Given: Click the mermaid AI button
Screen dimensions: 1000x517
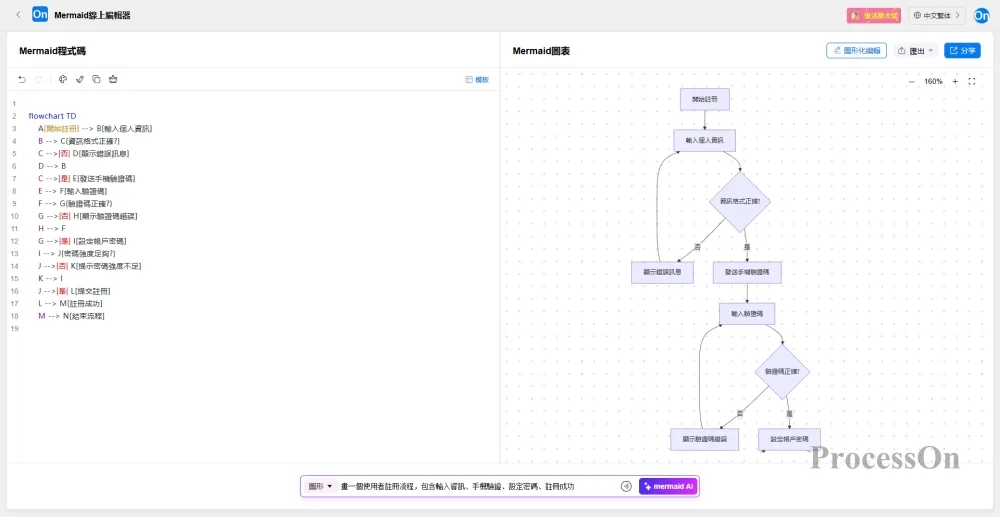Looking at the screenshot, I should [668, 486].
